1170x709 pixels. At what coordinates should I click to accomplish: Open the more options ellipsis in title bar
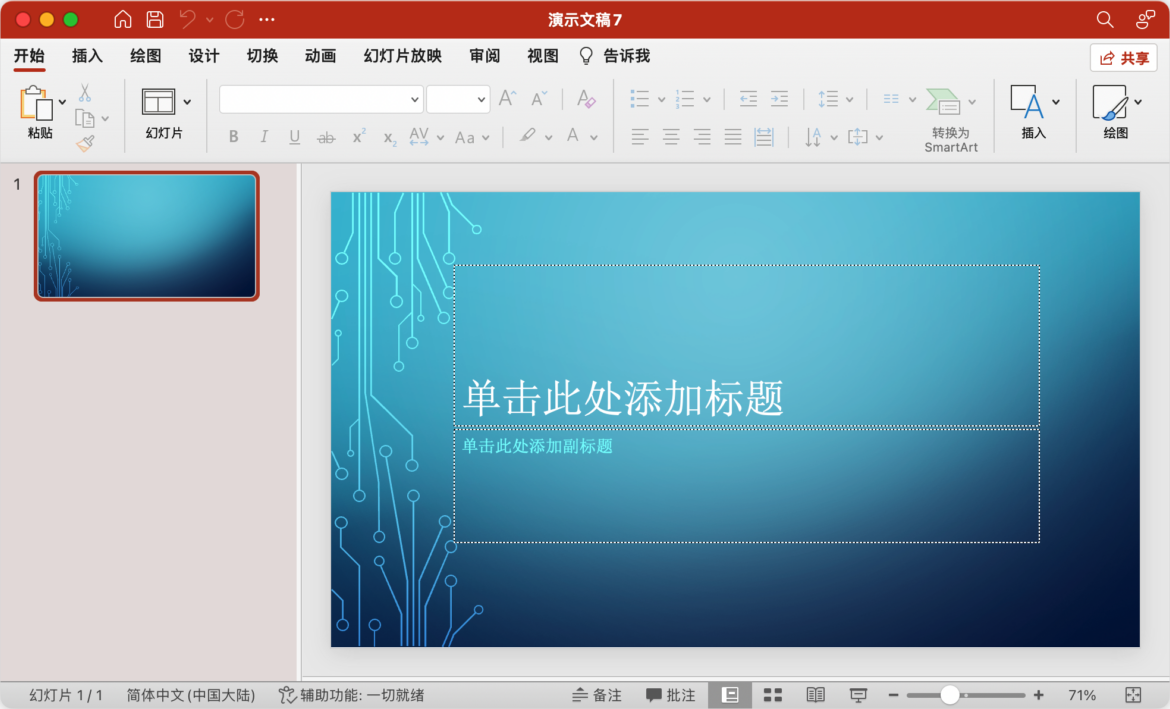point(266,19)
